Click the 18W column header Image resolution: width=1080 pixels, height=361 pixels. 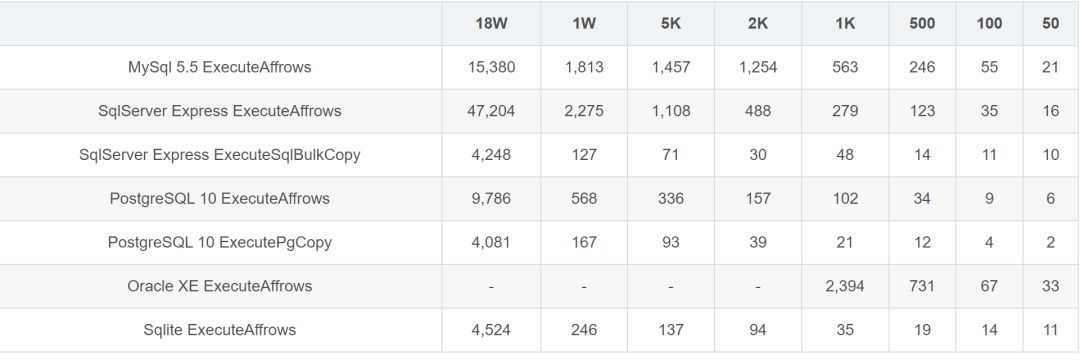[491, 23]
